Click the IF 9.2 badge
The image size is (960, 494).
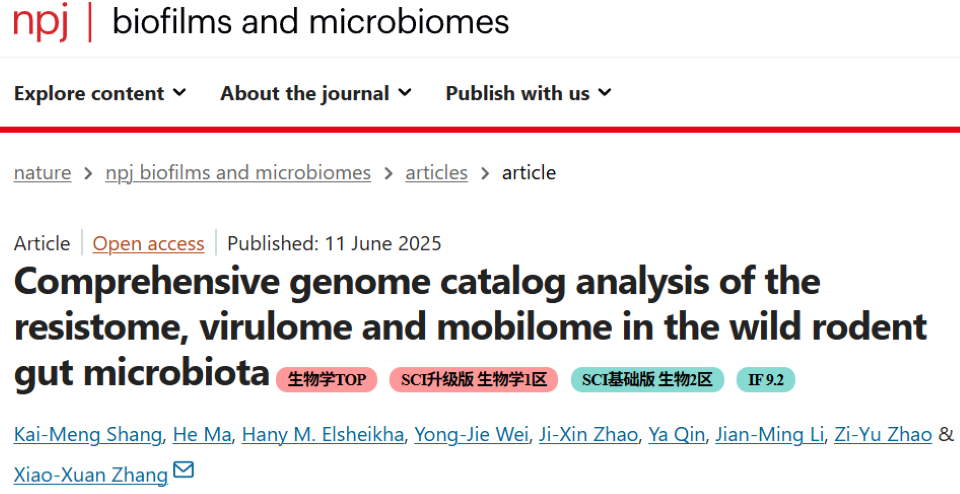pos(766,379)
